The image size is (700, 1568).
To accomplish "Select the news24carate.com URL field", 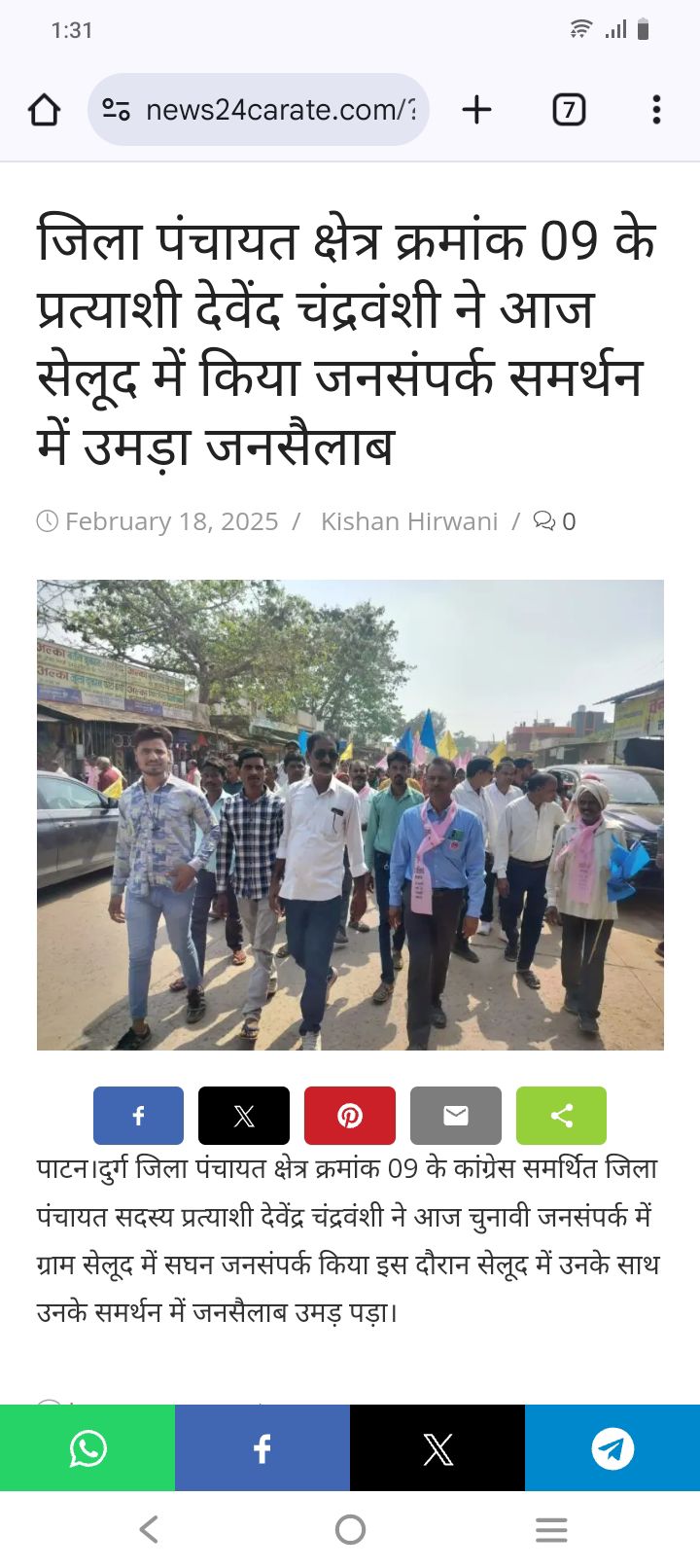I will click(x=259, y=110).
